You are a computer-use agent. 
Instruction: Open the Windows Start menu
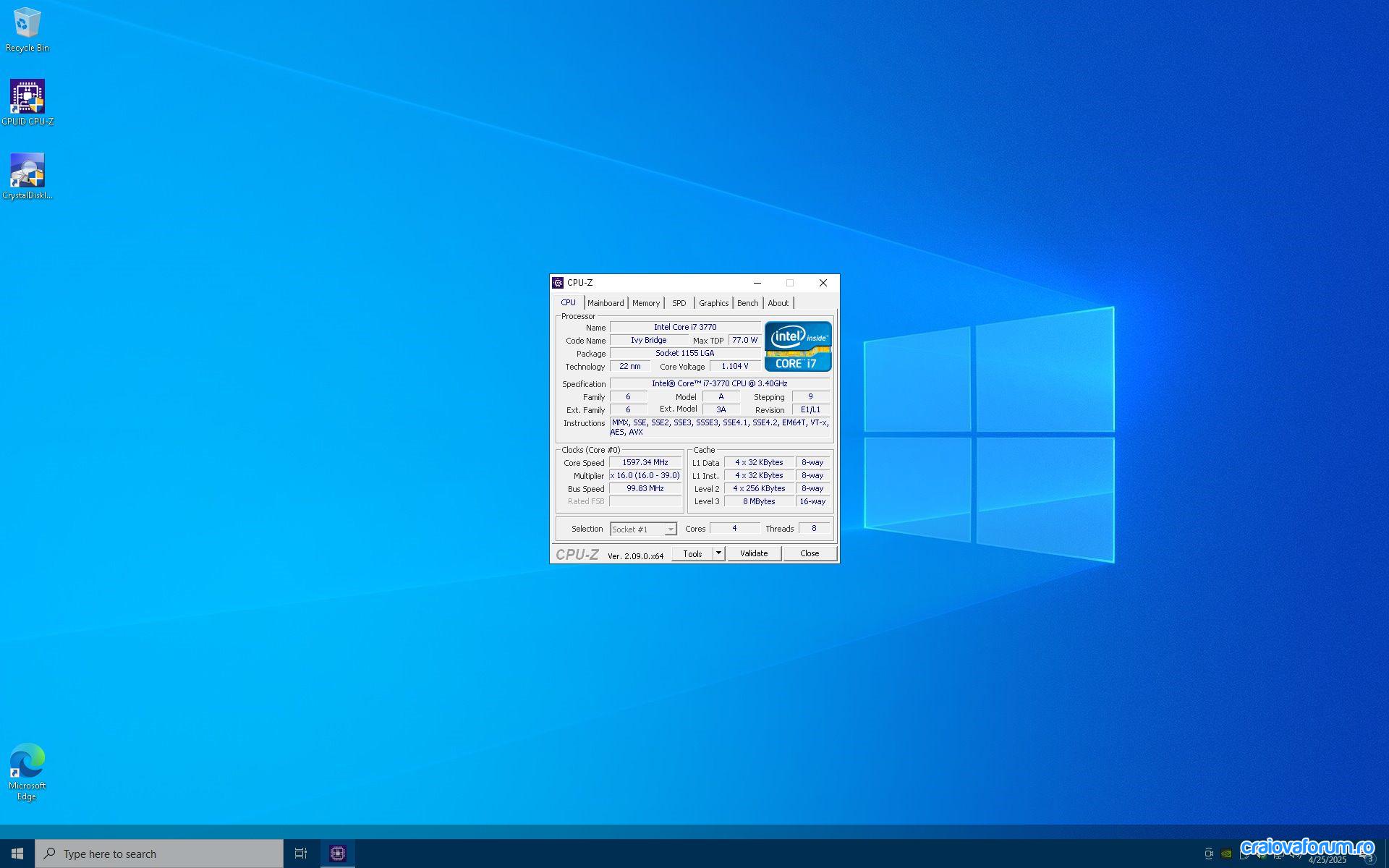[17, 854]
